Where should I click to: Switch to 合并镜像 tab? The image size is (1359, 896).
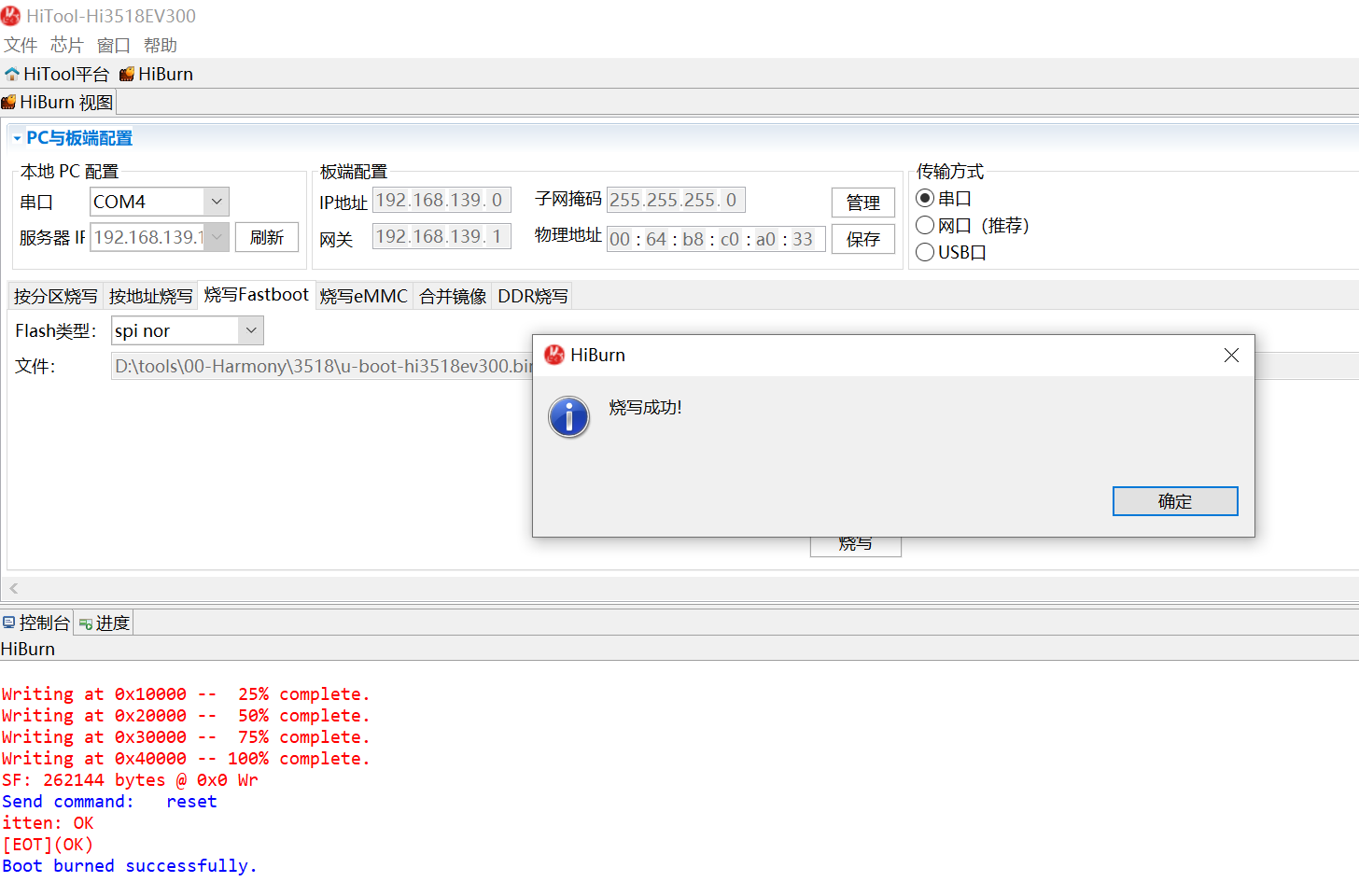(x=453, y=296)
